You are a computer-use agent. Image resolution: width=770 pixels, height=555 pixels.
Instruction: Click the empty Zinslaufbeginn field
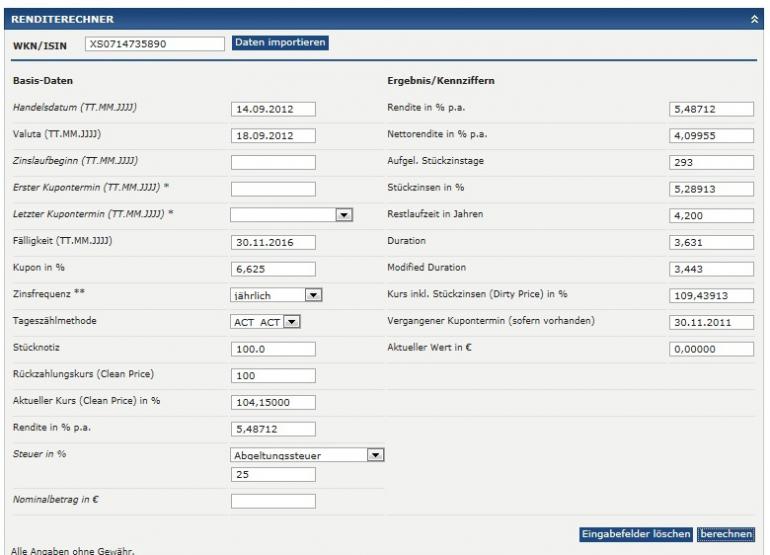(272, 162)
